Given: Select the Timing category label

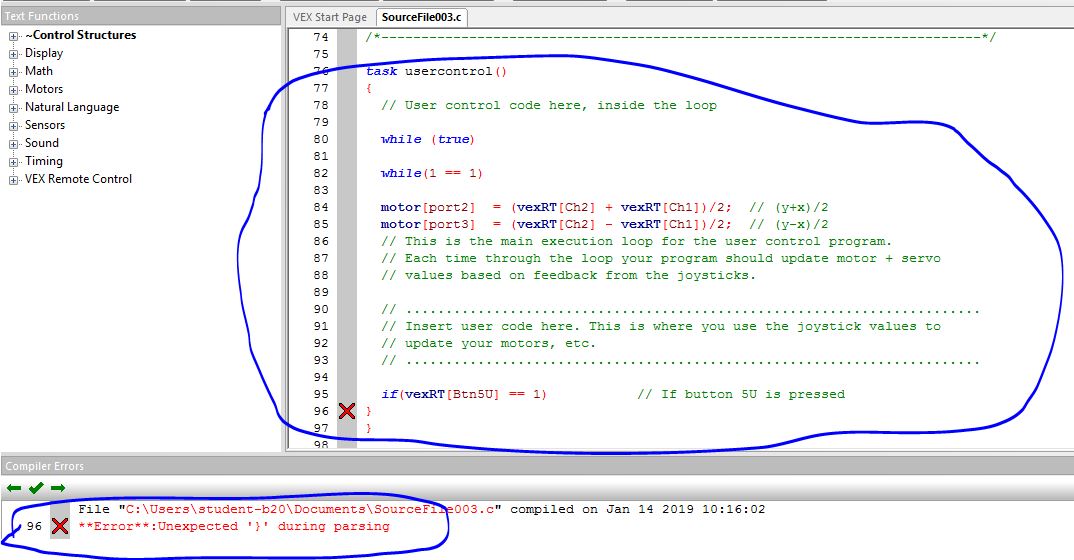Looking at the screenshot, I should pos(44,161).
